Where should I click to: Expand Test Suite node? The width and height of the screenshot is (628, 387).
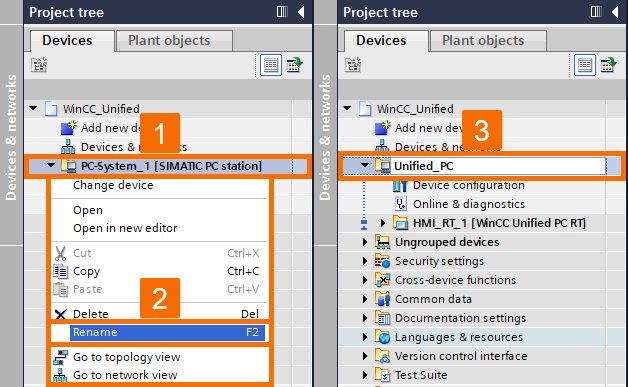365,375
